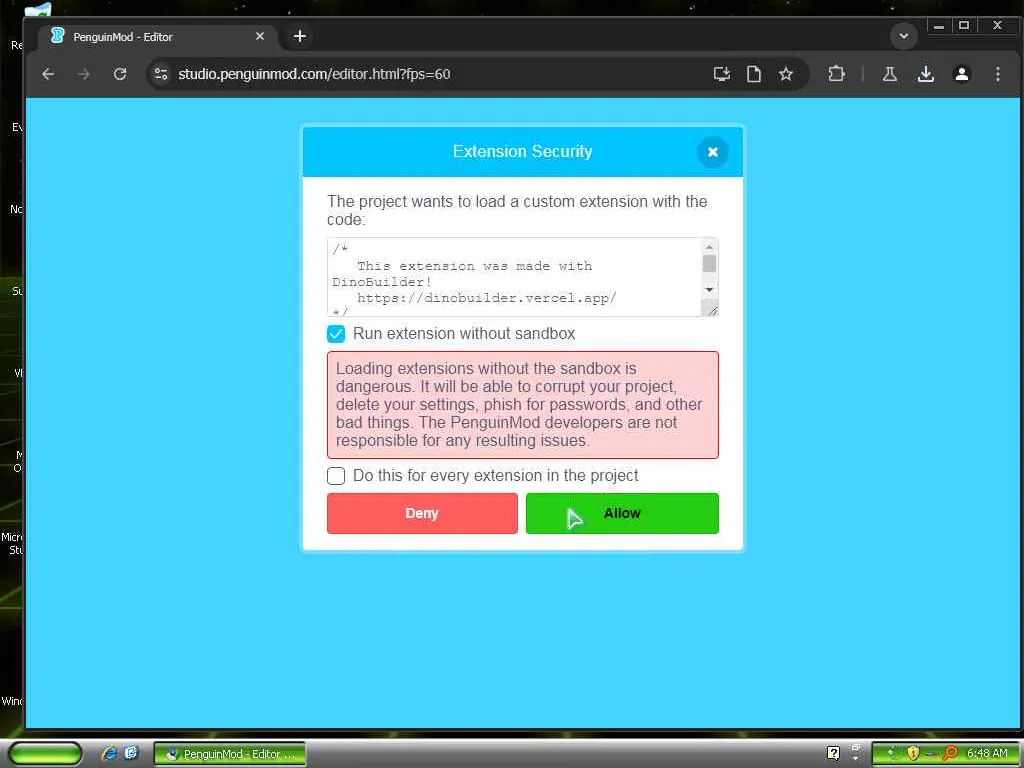Click the orange magnifier tray icon
The width and height of the screenshot is (1024, 768).
pos(951,753)
